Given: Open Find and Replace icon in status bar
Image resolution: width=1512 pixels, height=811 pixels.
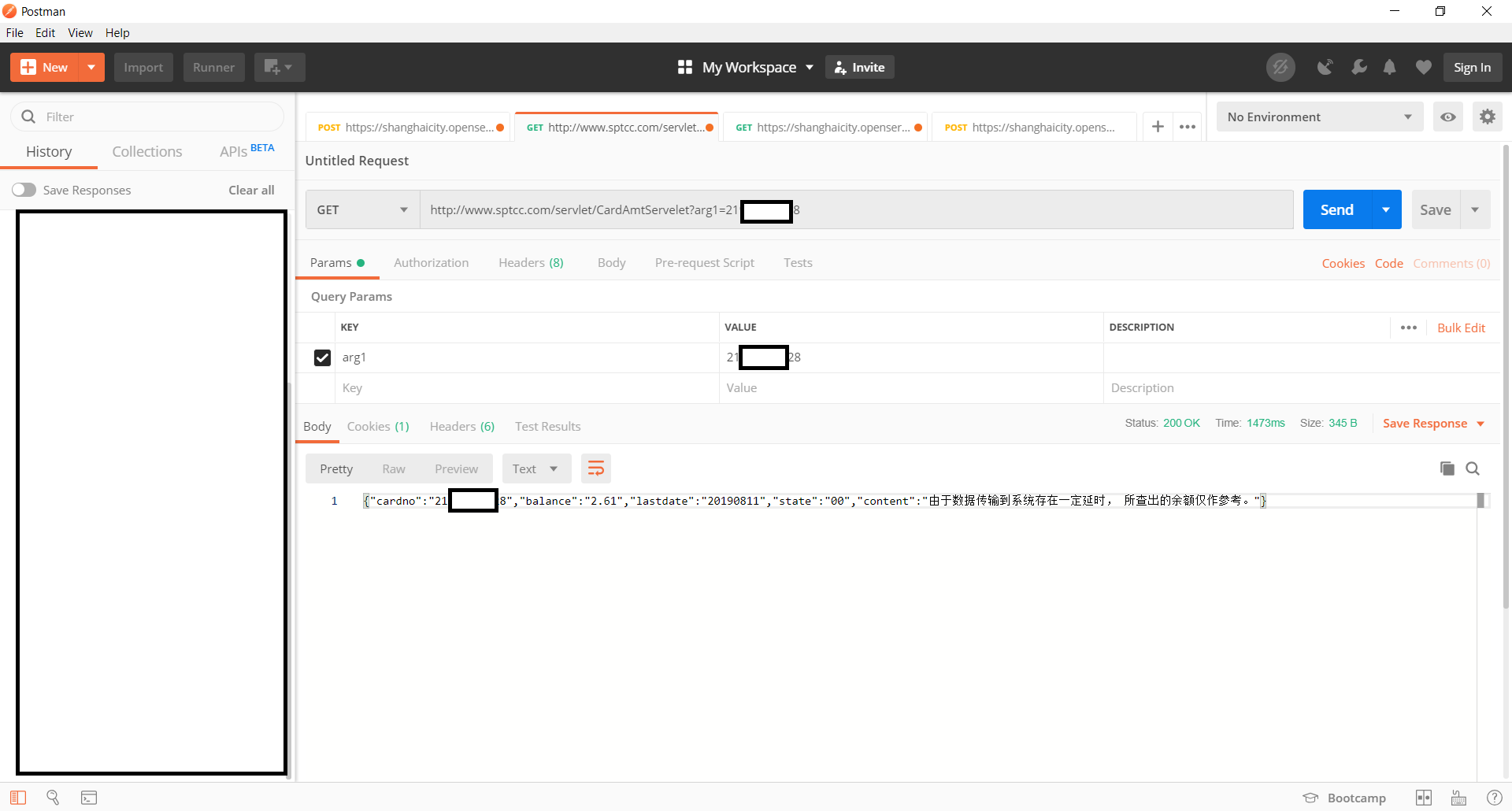Looking at the screenshot, I should pyautogui.click(x=53, y=798).
